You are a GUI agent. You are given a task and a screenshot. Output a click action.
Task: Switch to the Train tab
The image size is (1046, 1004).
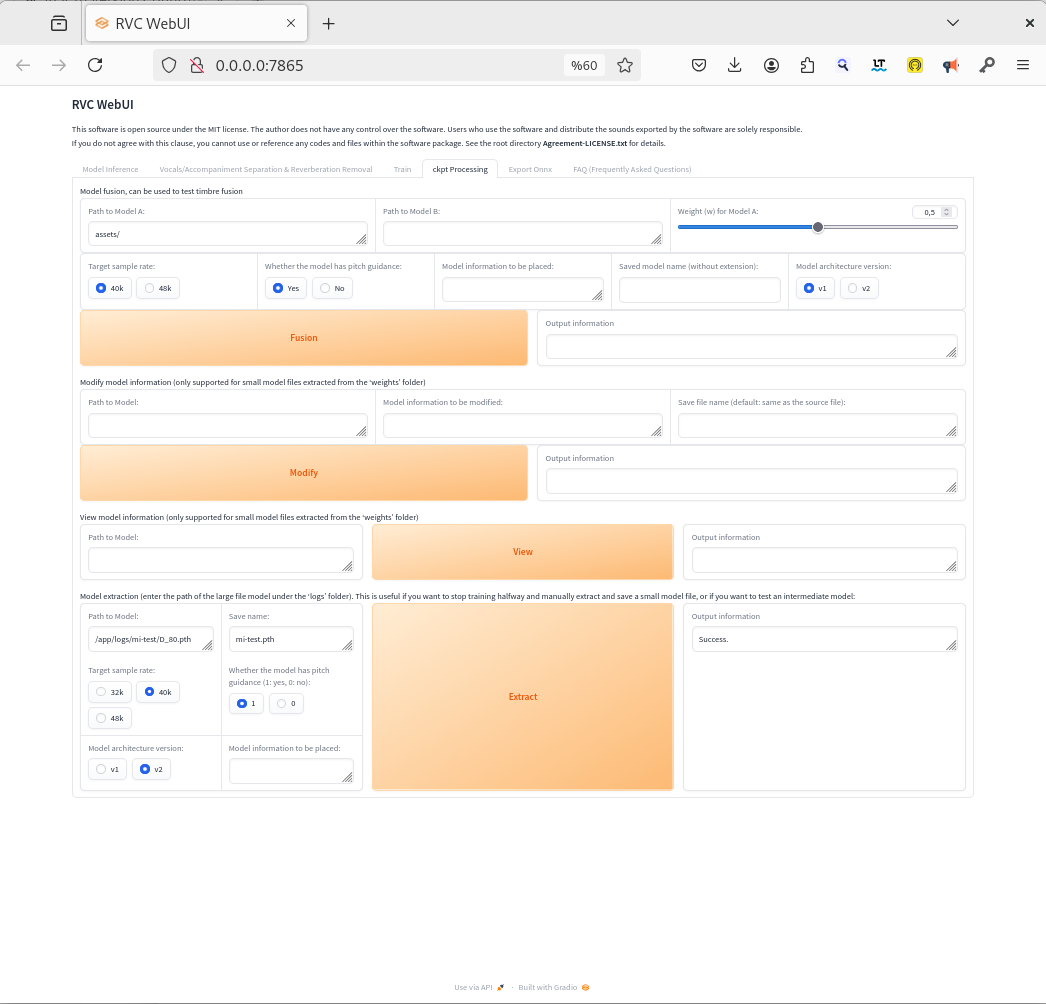point(402,169)
